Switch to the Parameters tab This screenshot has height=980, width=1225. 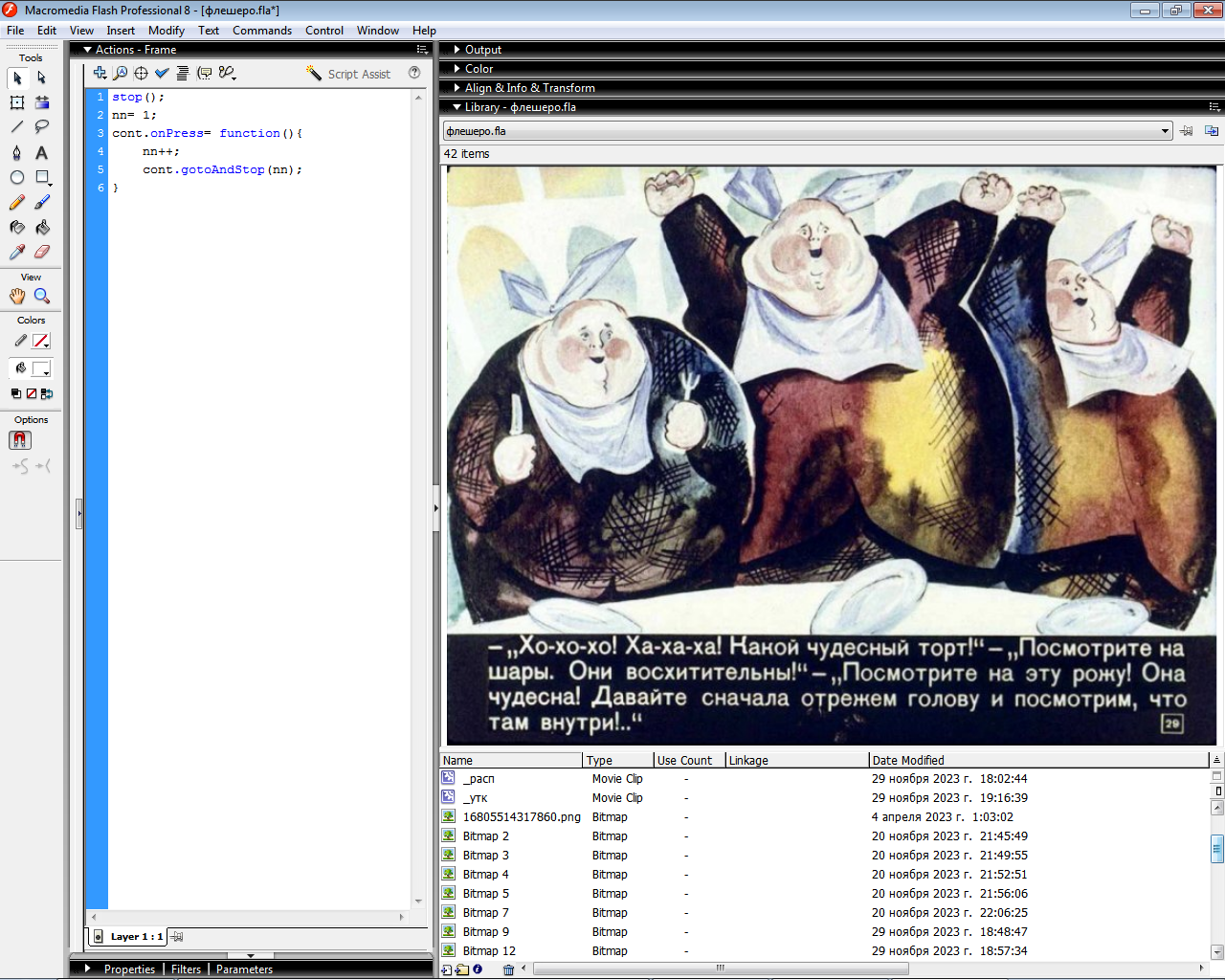click(x=244, y=969)
